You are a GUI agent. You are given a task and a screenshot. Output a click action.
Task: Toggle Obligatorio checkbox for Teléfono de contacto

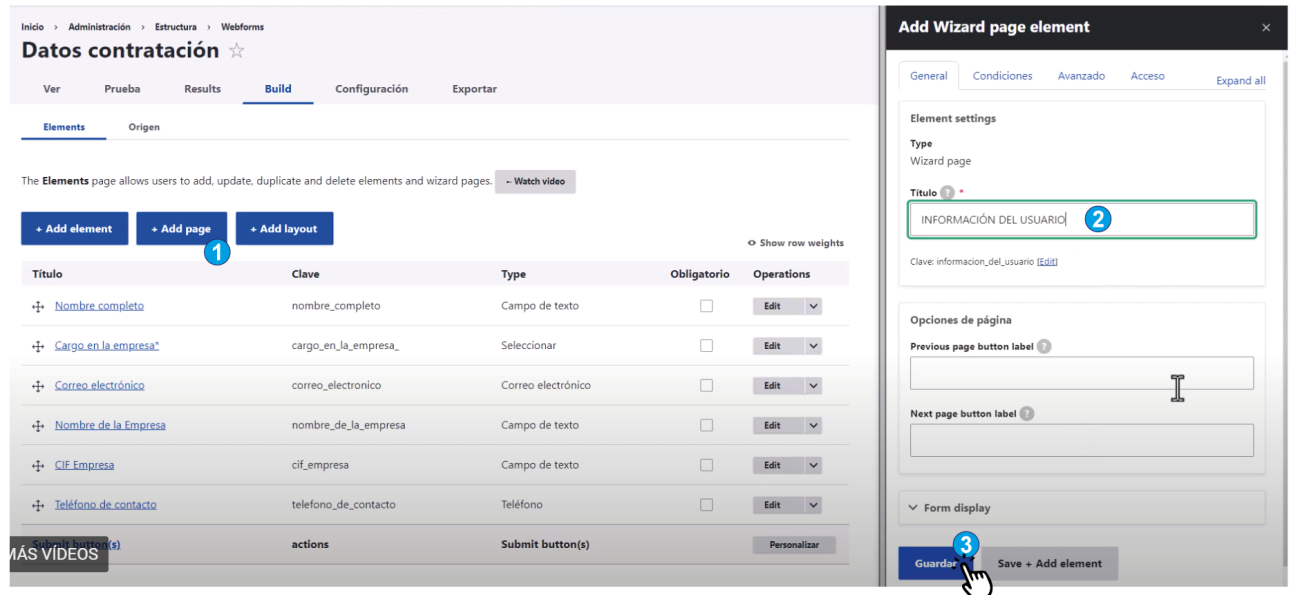(706, 505)
